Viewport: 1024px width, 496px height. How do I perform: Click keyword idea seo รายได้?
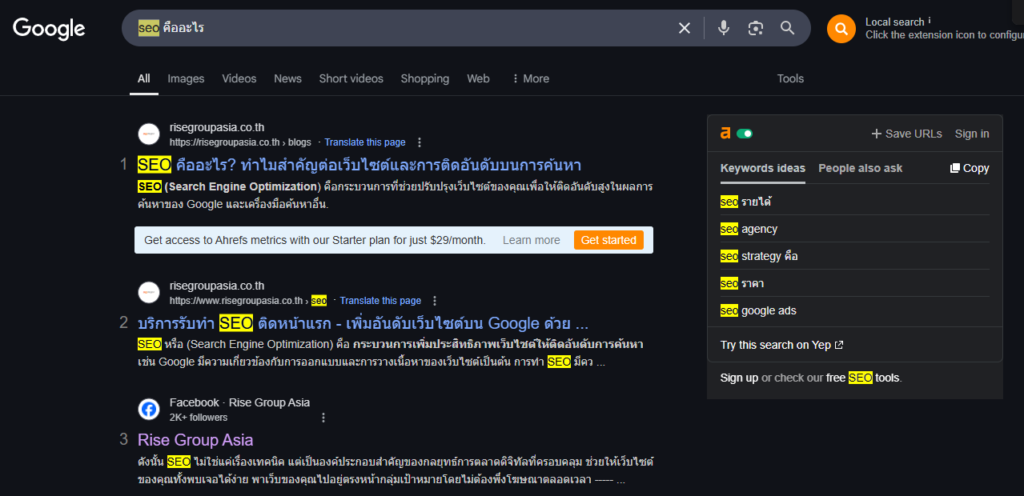746,202
